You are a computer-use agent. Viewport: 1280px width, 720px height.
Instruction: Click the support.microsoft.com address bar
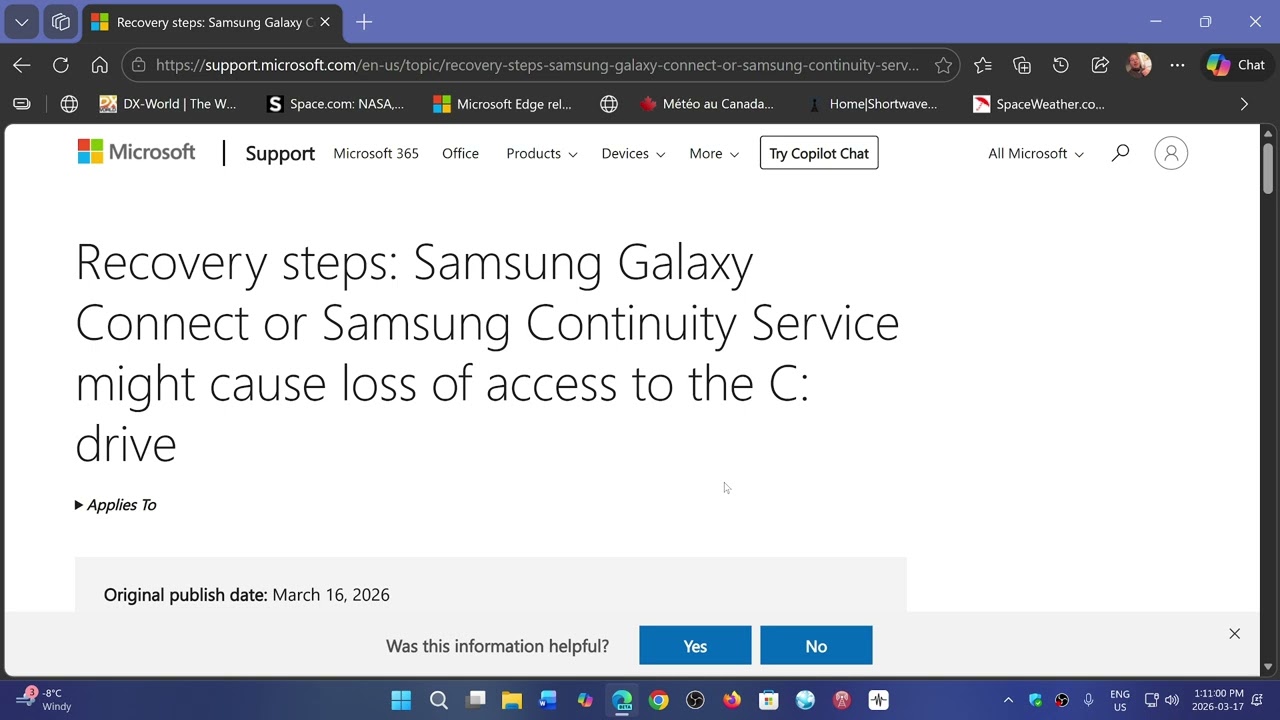point(537,65)
